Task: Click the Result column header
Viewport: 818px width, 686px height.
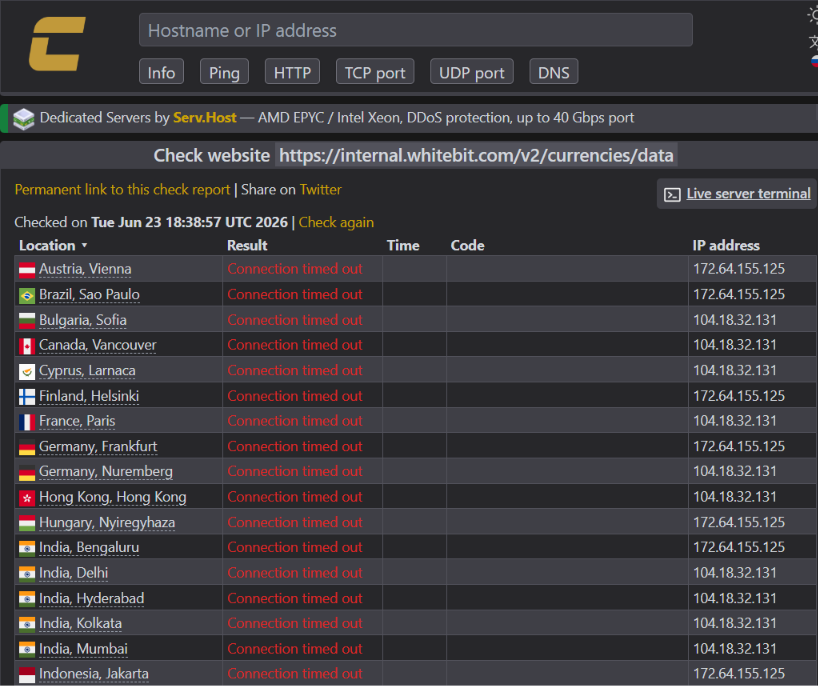Action: pyautogui.click(x=247, y=246)
